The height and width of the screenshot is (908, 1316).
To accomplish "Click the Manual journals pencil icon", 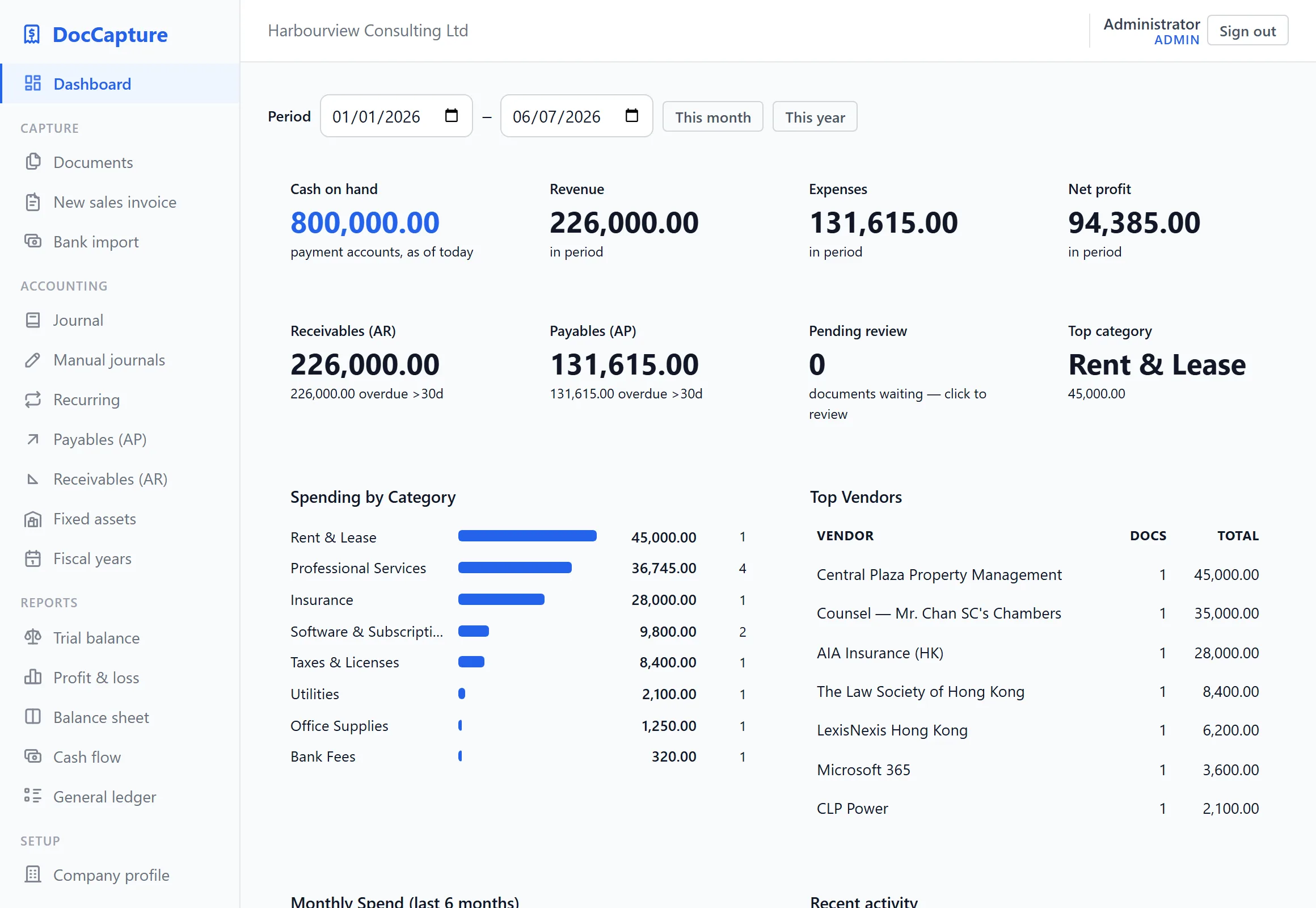I will tap(33, 360).
